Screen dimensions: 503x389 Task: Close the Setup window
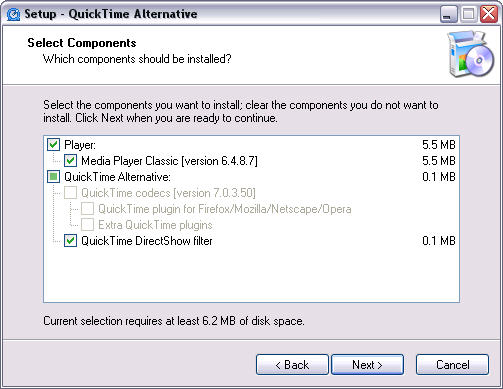click(489, 14)
